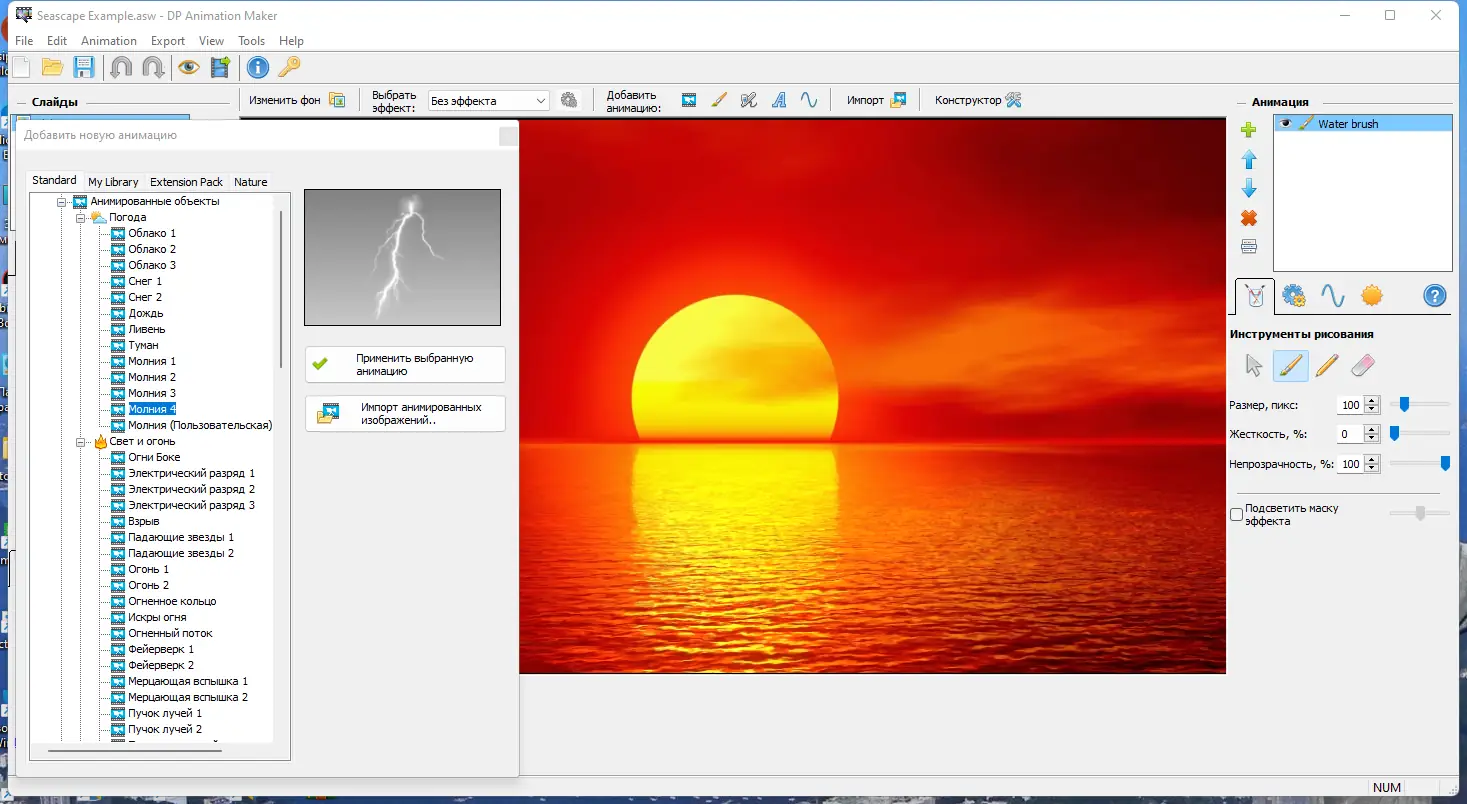Collapse the Погода tree node
1467x804 pixels.
coord(81,217)
